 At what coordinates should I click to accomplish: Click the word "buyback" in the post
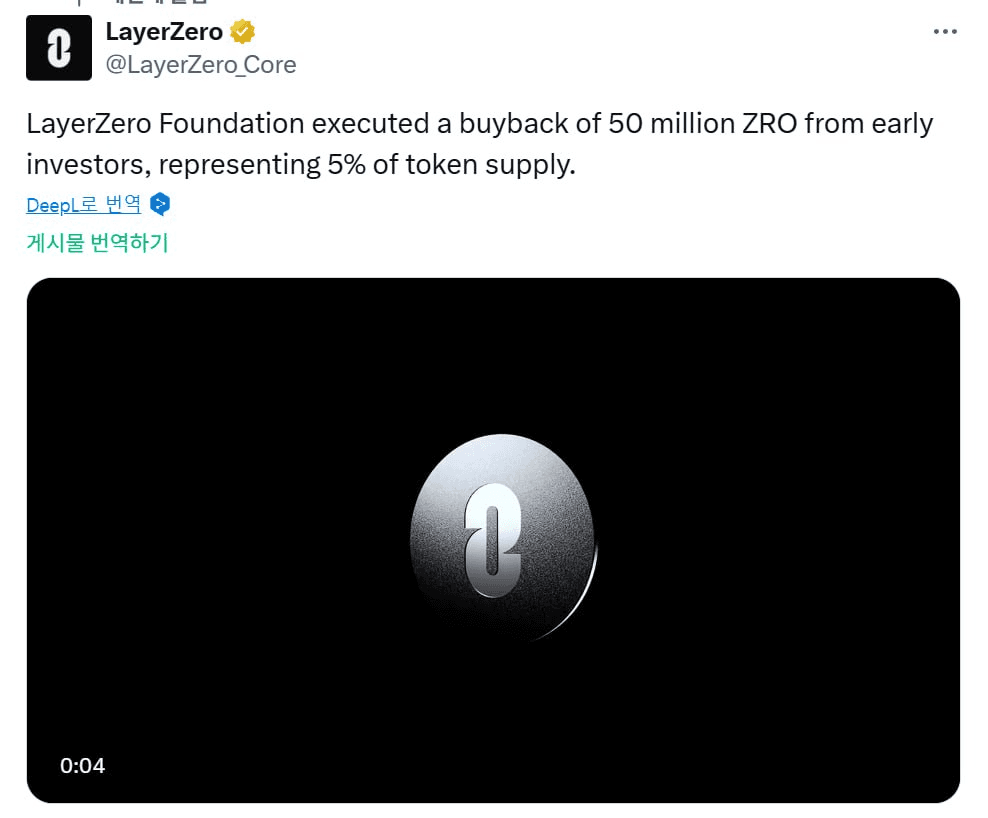[511, 124]
